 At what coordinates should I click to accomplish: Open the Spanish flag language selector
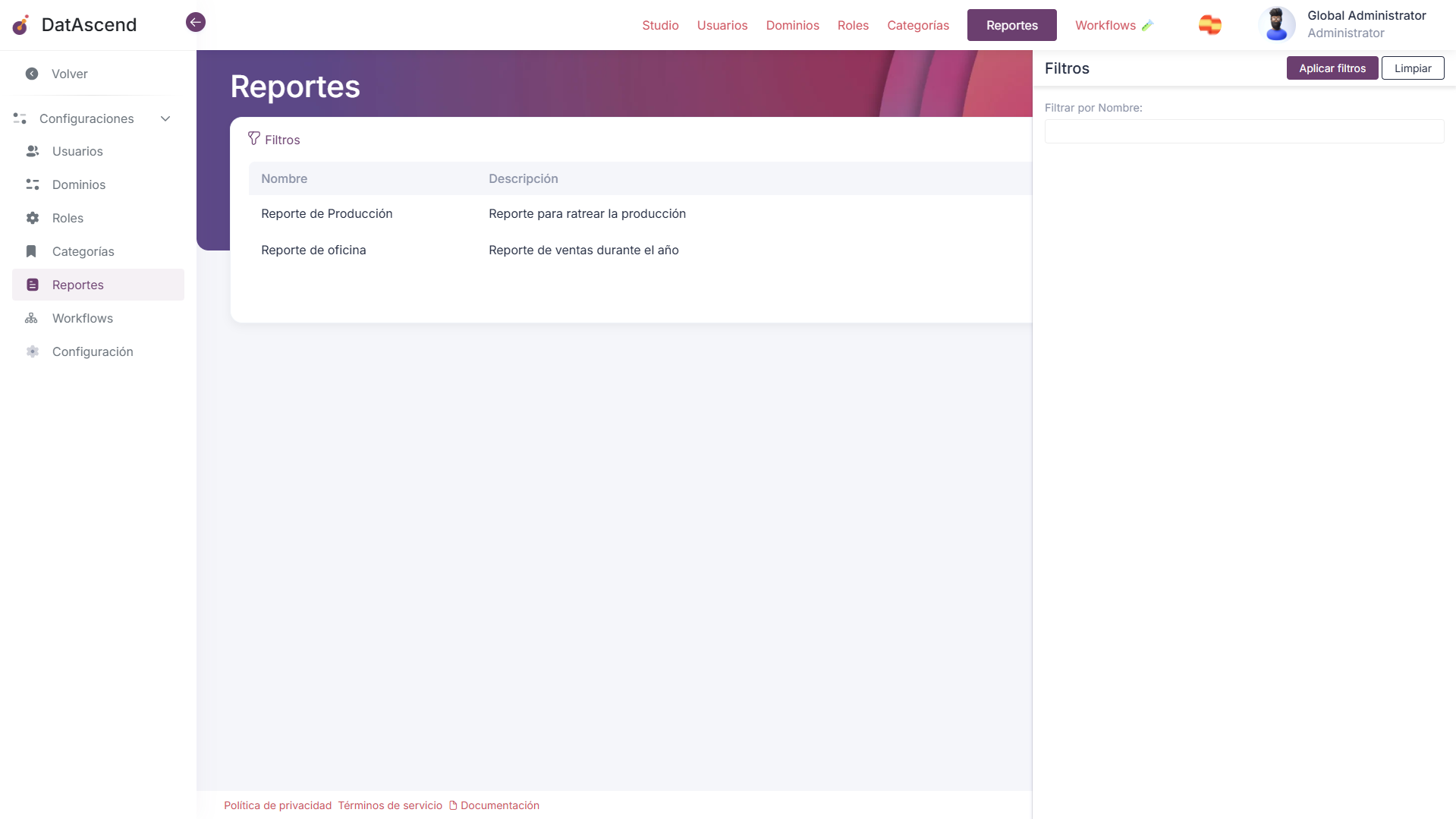[x=1209, y=25]
